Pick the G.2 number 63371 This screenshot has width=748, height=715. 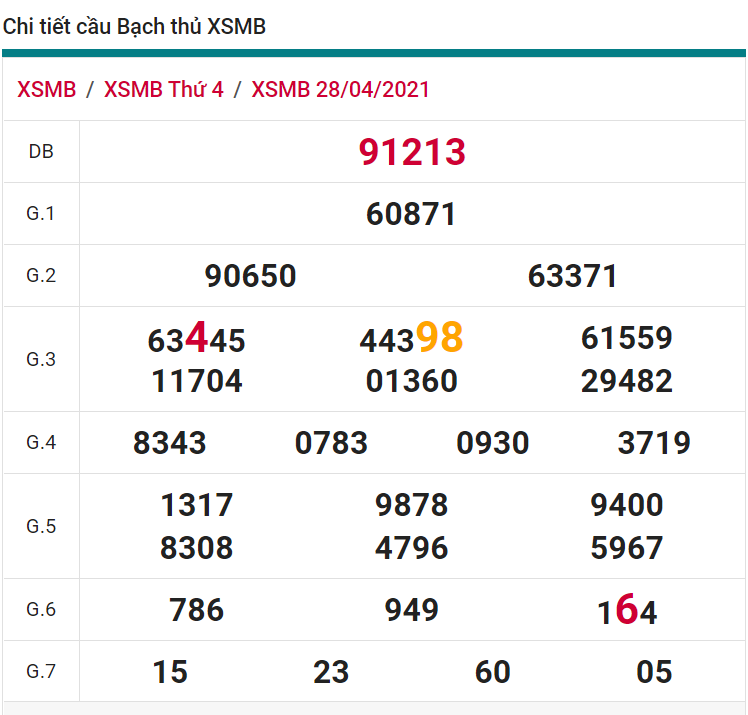click(573, 276)
